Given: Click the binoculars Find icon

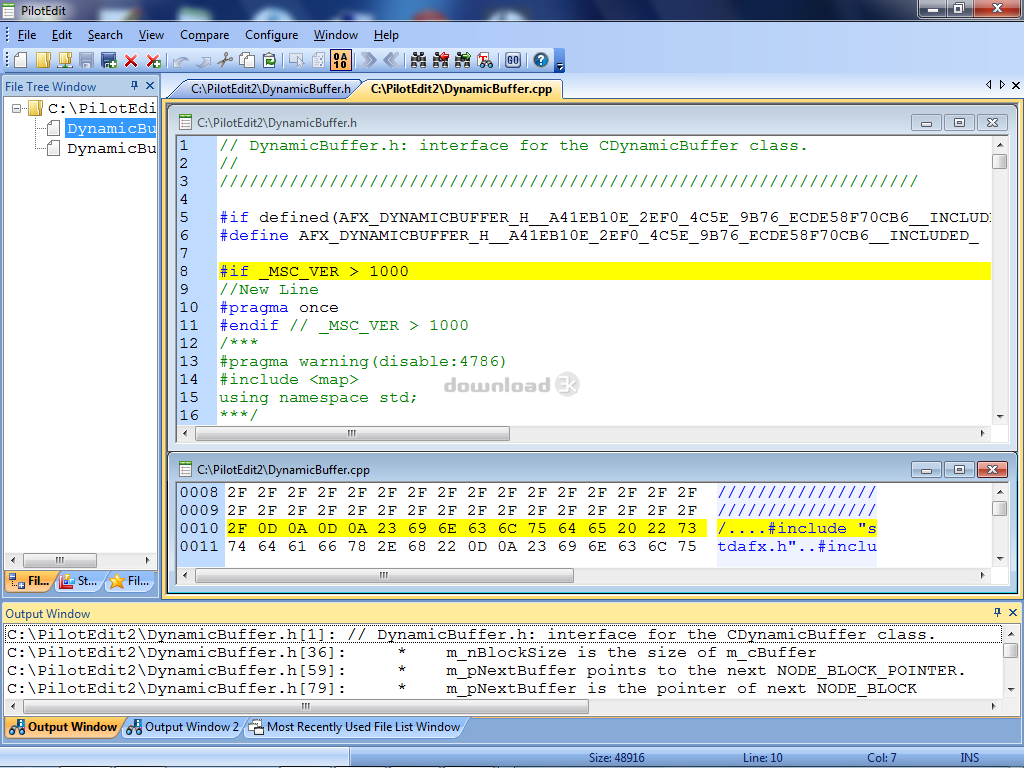Looking at the screenshot, I should tap(418, 61).
